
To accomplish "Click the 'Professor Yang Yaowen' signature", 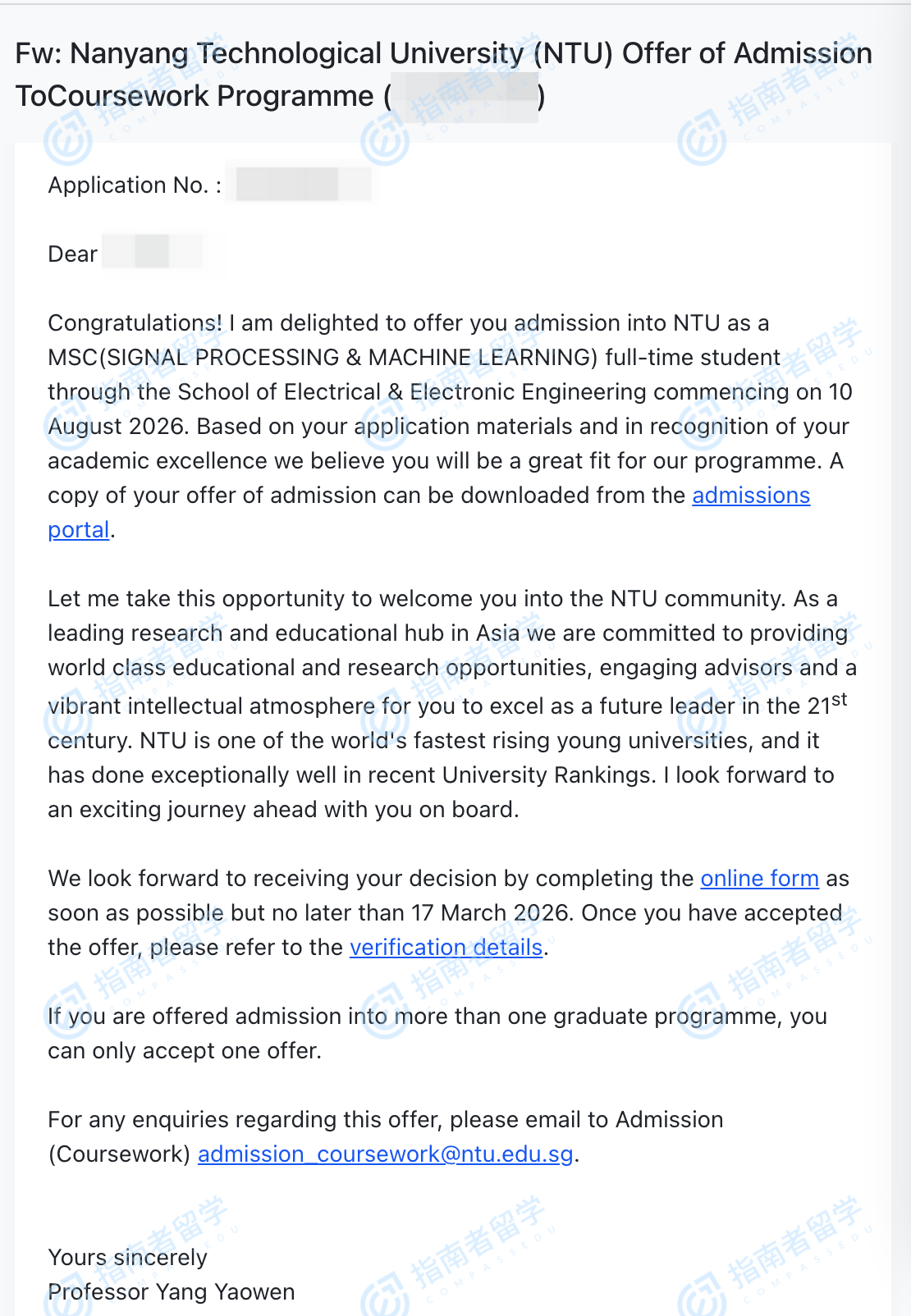I will click(x=171, y=1292).
